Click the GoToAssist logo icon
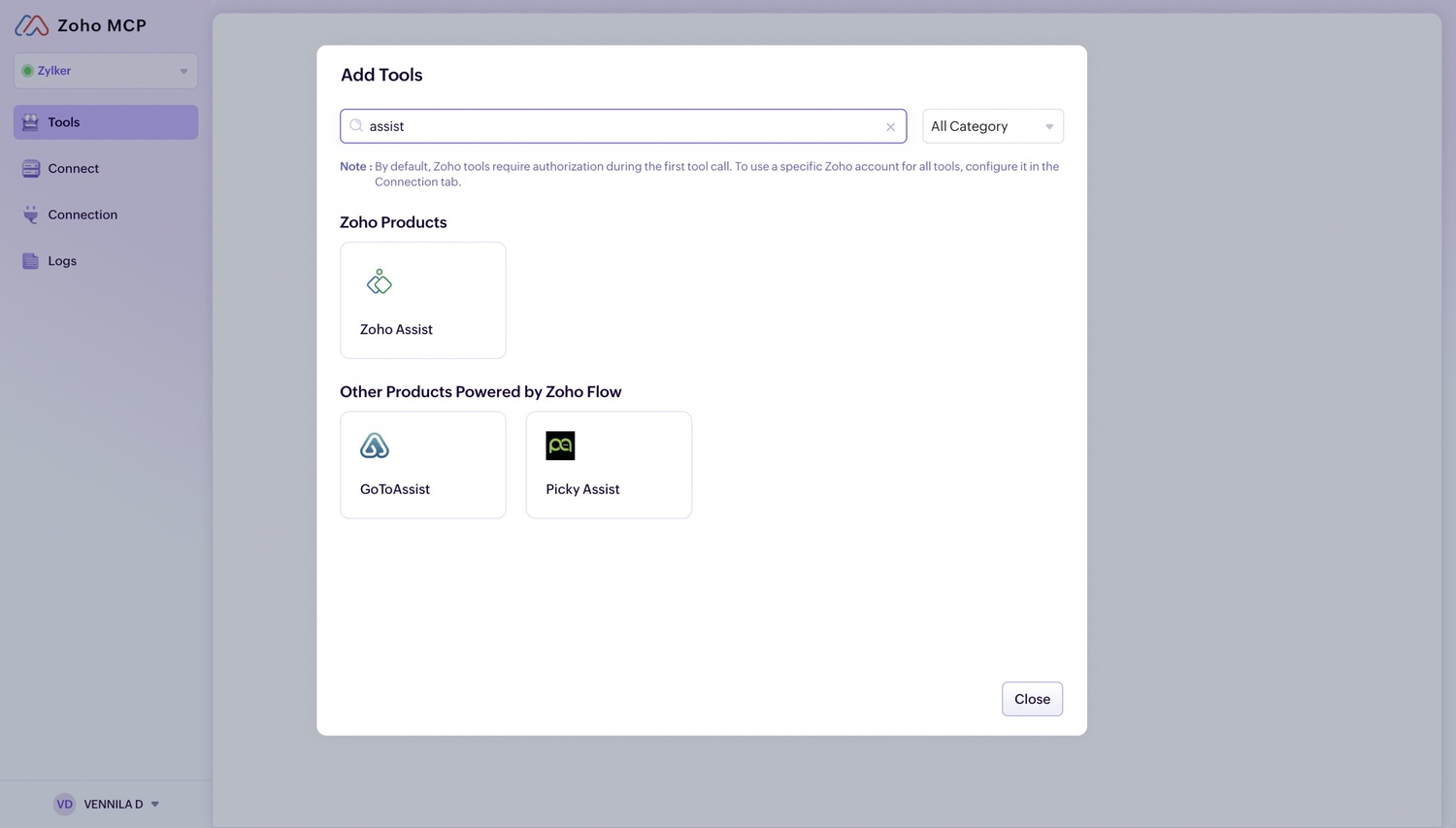This screenshot has width=1456, height=828. [x=375, y=446]
